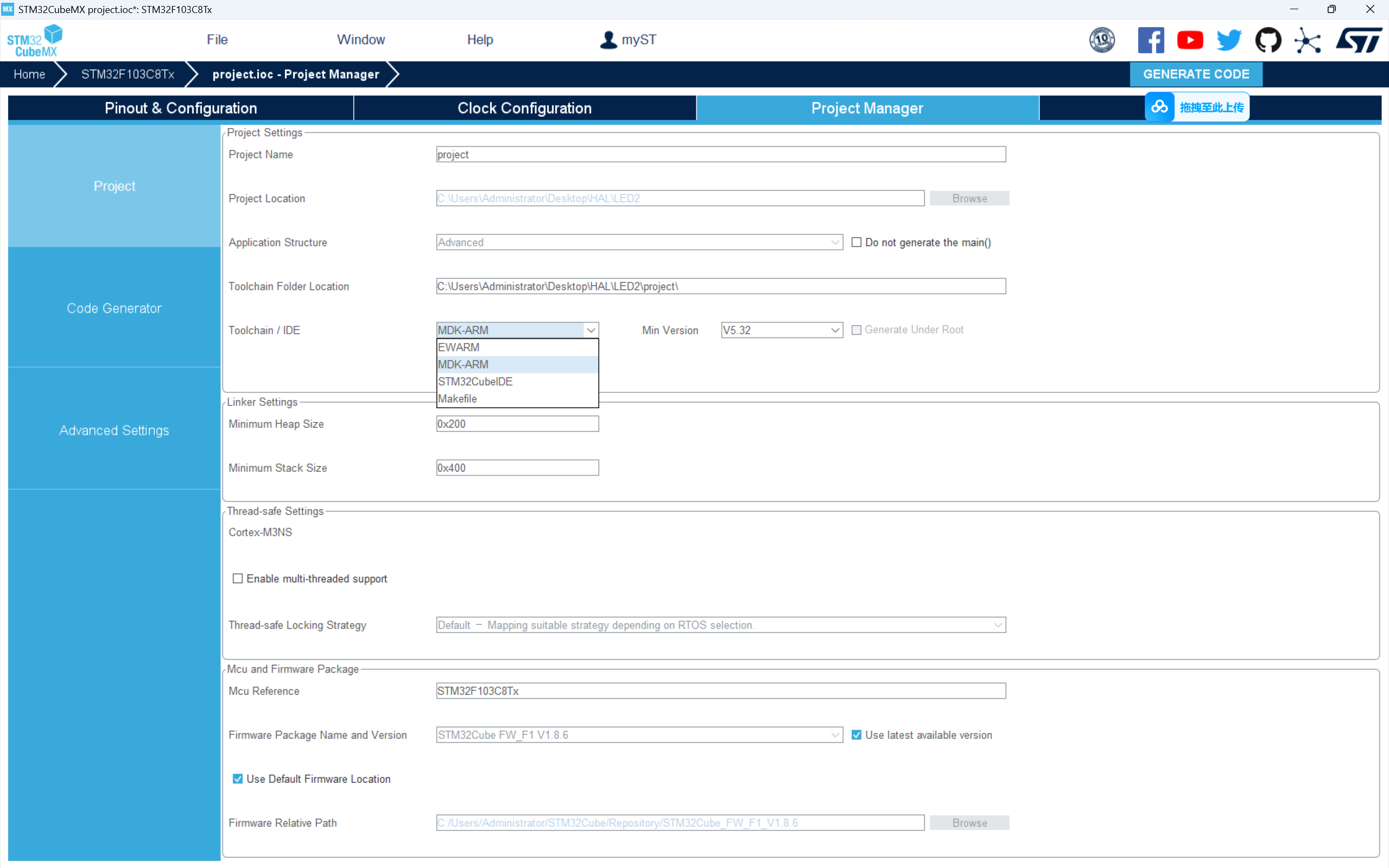Click the STM32CubeMX logo icon
Viewport: 1389px width, 868px height.
point(34,40)
